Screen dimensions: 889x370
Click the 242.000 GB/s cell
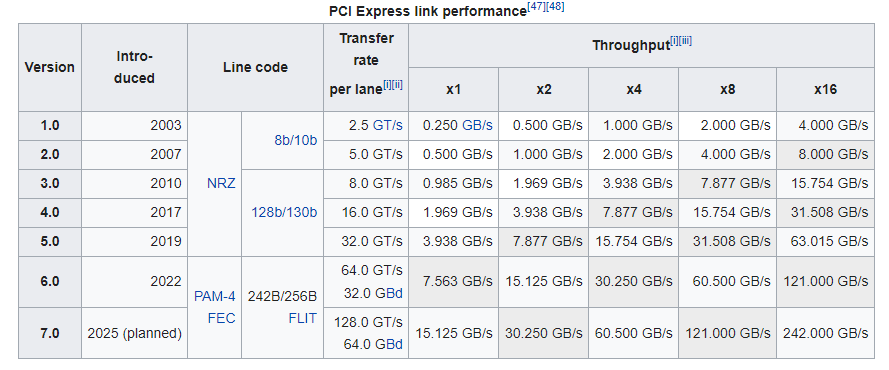tap(825, 333)
